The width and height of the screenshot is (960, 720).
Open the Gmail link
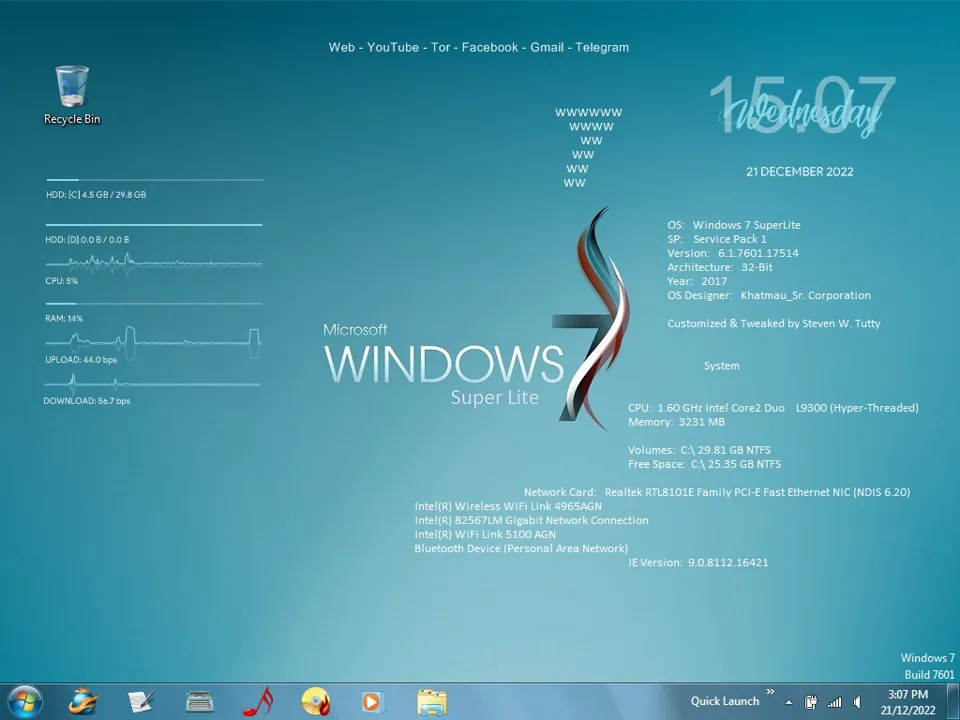pyautogui.click(x=547, y=47)
